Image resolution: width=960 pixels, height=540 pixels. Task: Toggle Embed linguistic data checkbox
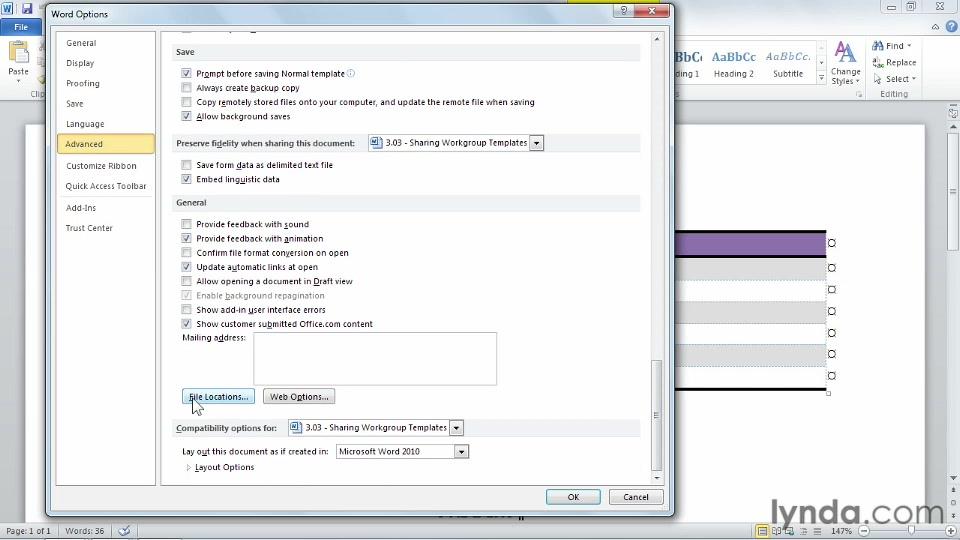(x=186, y=179)
